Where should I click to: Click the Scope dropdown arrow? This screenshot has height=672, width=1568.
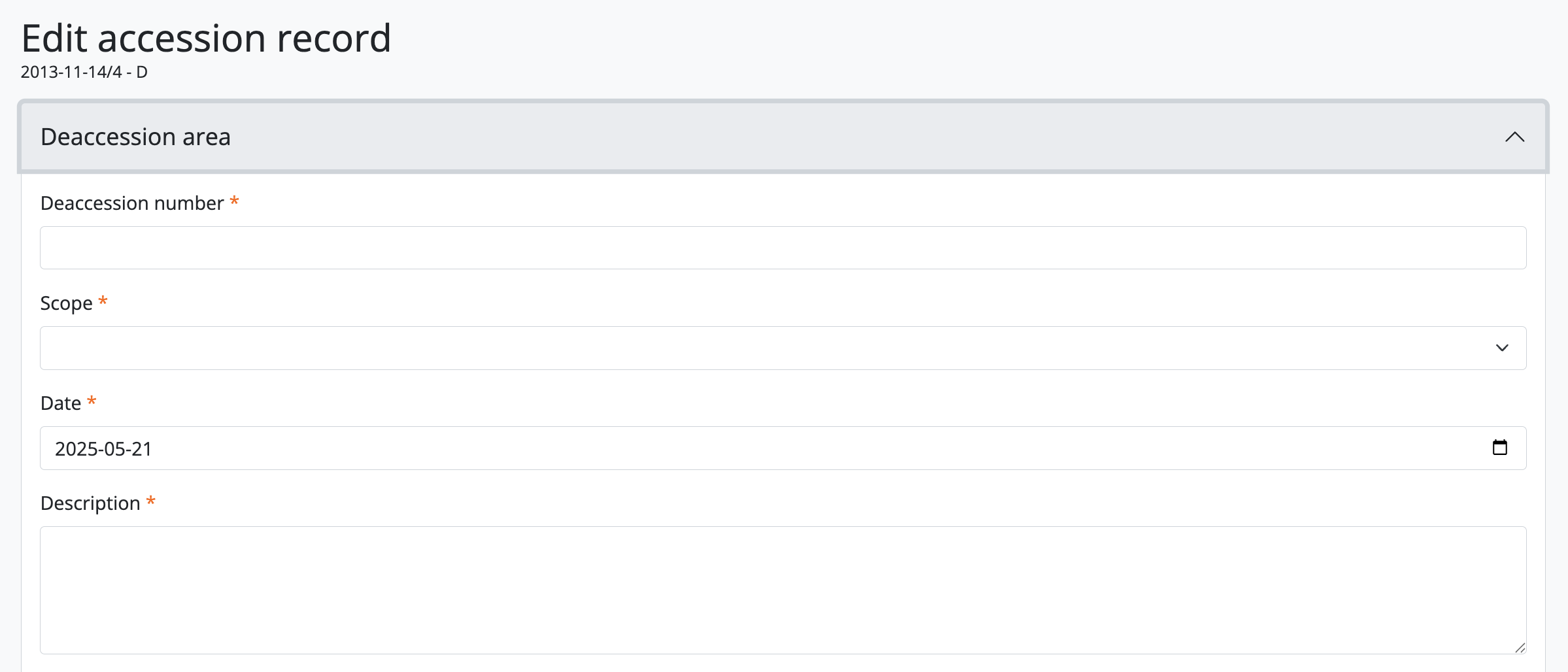click(x=1502, y=348)
